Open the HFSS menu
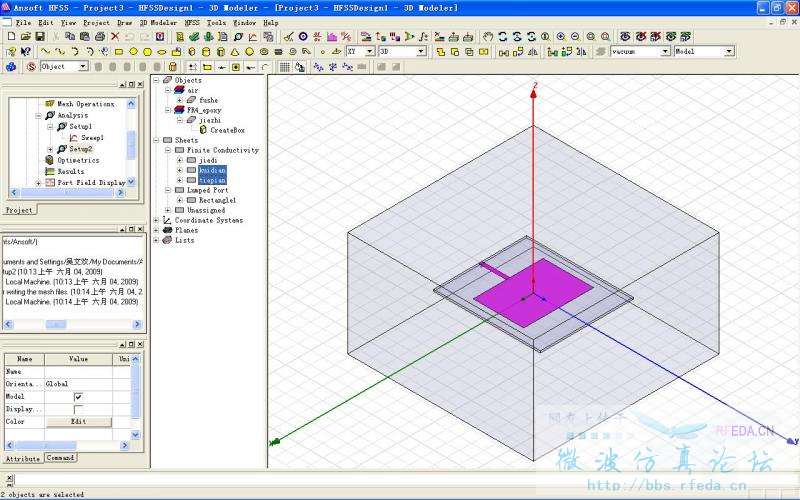This screenshot has height=500, width=800. click(x=192, y=22)
